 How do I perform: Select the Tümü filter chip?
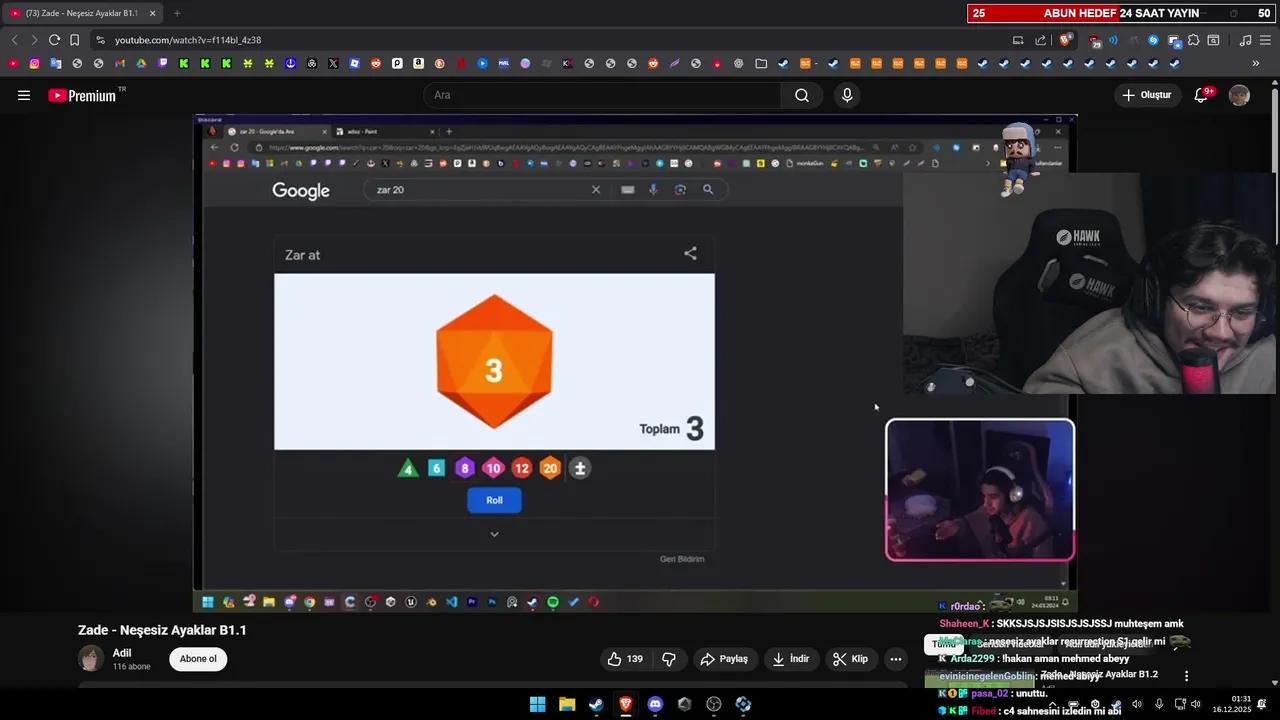(x=944, y=644)
